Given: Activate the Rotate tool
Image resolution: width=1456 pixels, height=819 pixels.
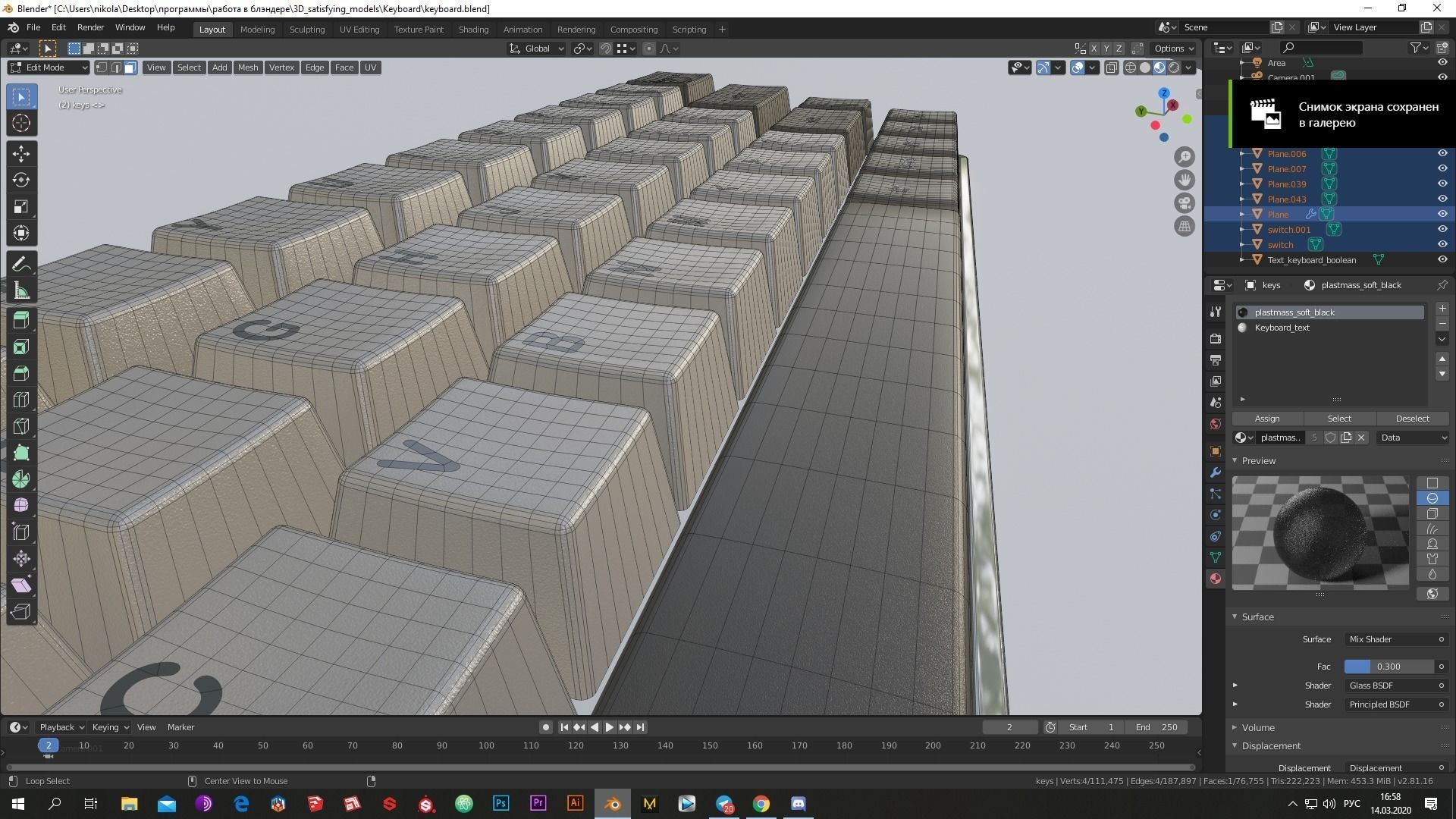Looking at the screenshot, I should point(21,180).
